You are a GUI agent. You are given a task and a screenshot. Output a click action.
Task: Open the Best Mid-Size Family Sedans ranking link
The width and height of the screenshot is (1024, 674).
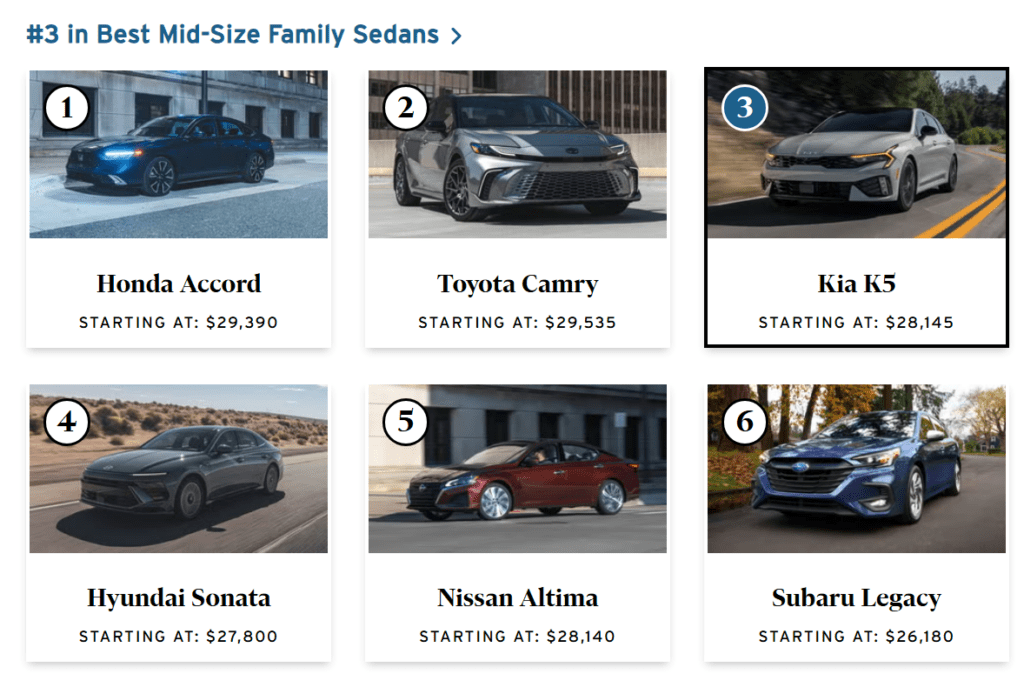tap(232, 34)
